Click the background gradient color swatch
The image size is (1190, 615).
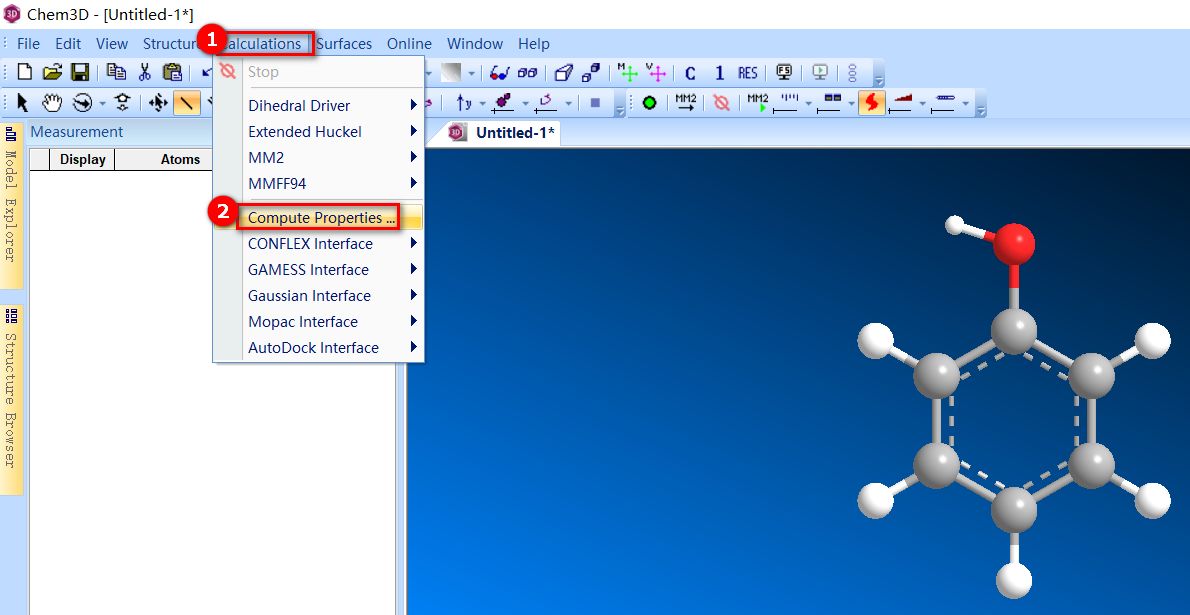451,72
